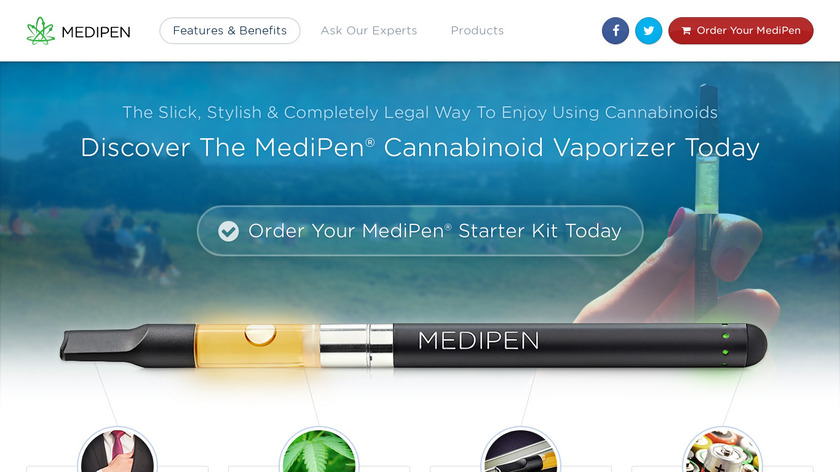Click the MEDIPEN wordmark in header
The height and width of the screenshot is (472, 840).
[96, 32]
